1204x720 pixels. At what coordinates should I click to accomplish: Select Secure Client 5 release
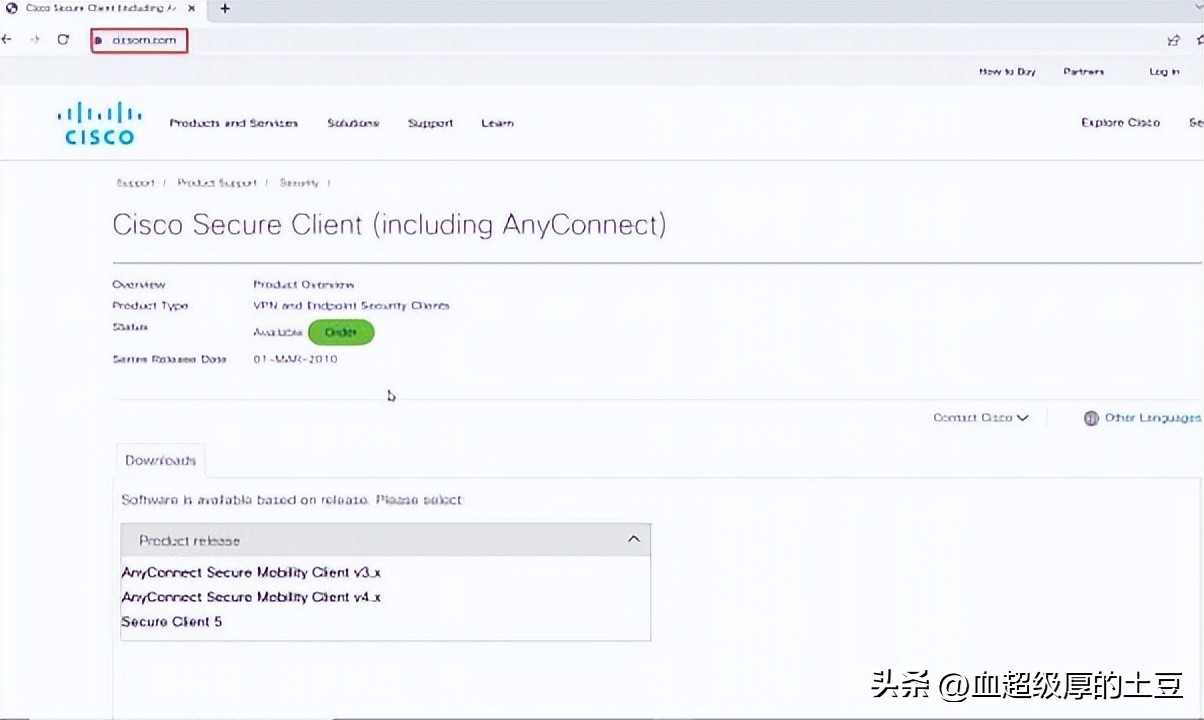[x=172, y=622]
